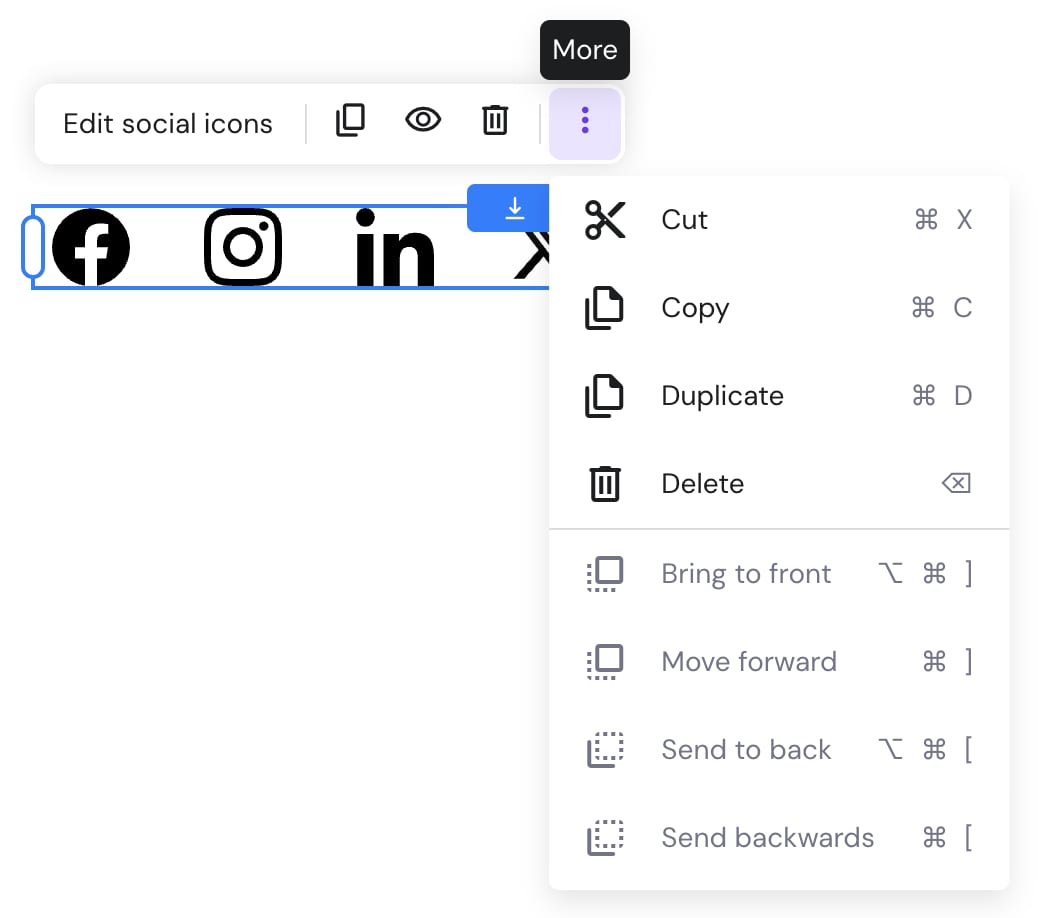
Task: Open the preview eye icon in the toolbar
Action: pos(423,120)
